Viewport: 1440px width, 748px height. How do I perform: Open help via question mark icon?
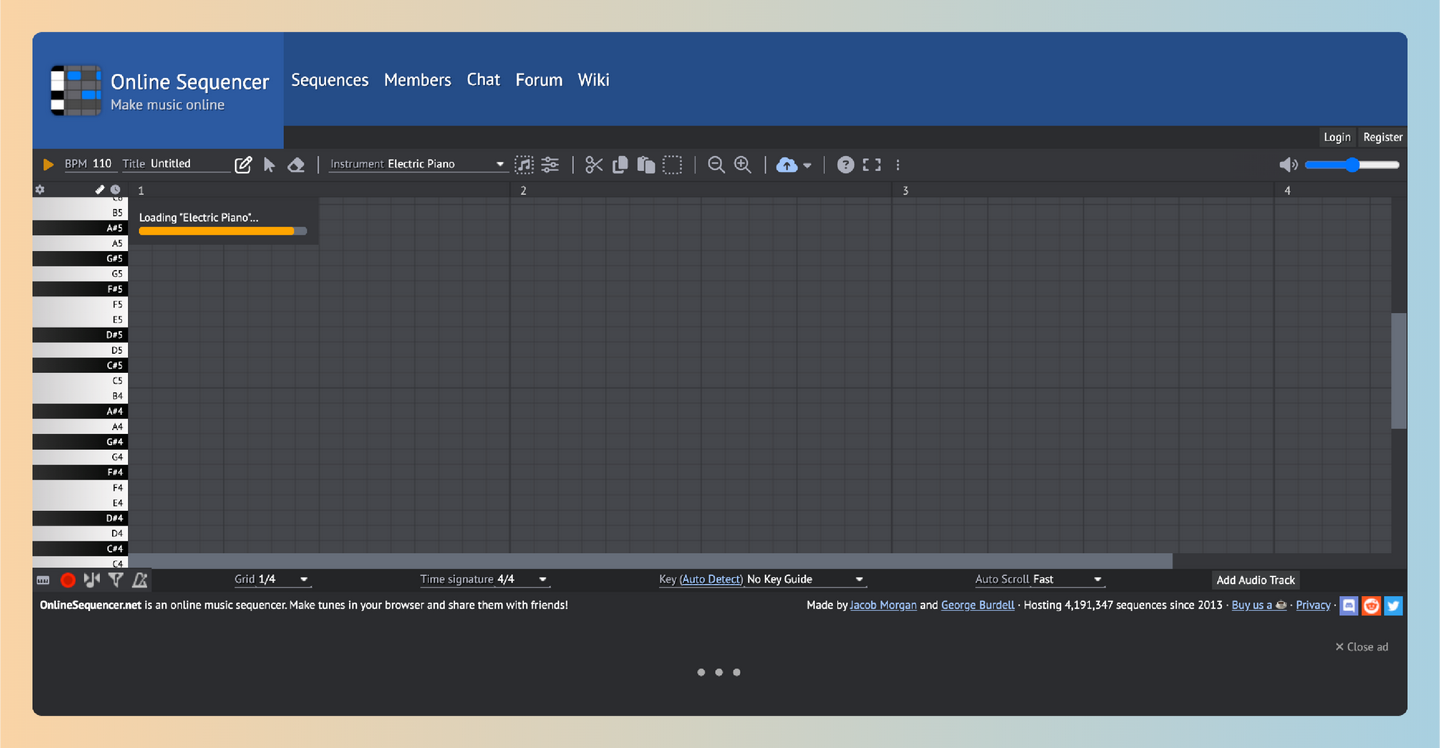(846, 164)
